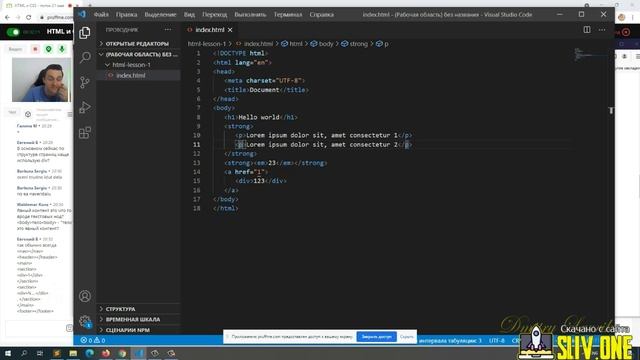The image size is (640, 360).
Task: Open the Accounts menu in the activity bar
Action: click(85, 296)
